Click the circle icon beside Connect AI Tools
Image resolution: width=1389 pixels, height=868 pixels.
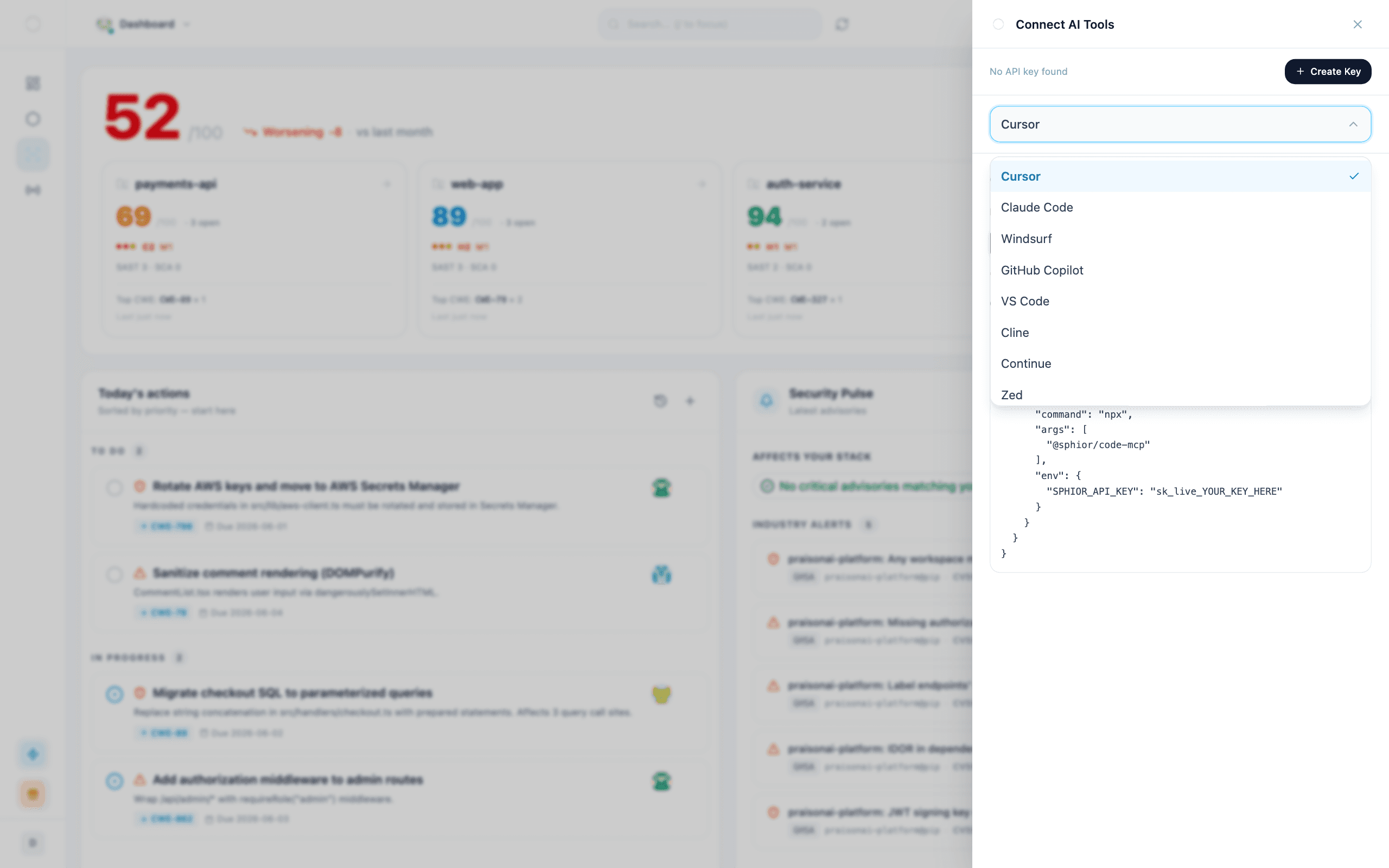click(x=998, y=24)
